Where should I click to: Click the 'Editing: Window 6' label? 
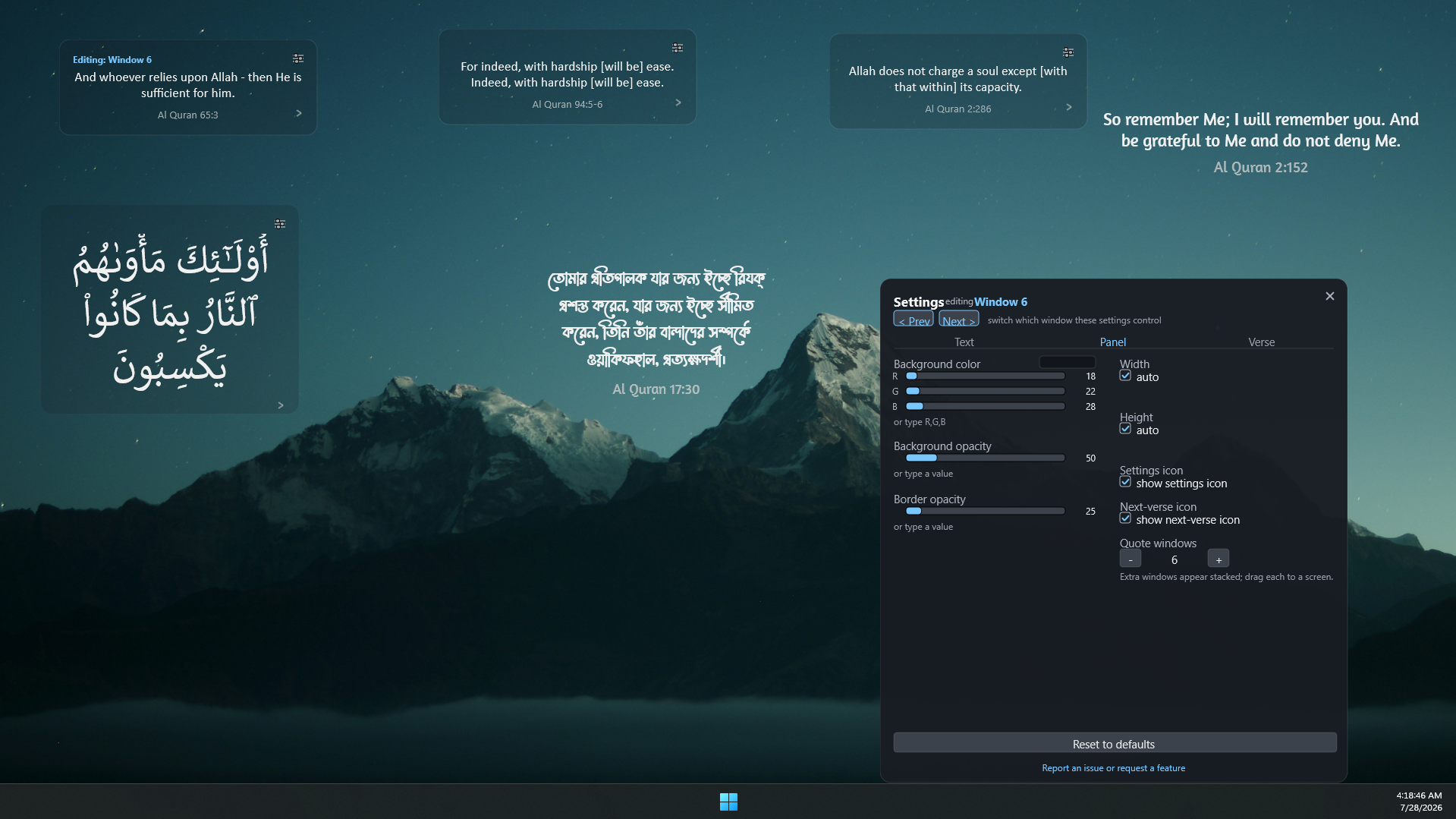click(112, 59)
